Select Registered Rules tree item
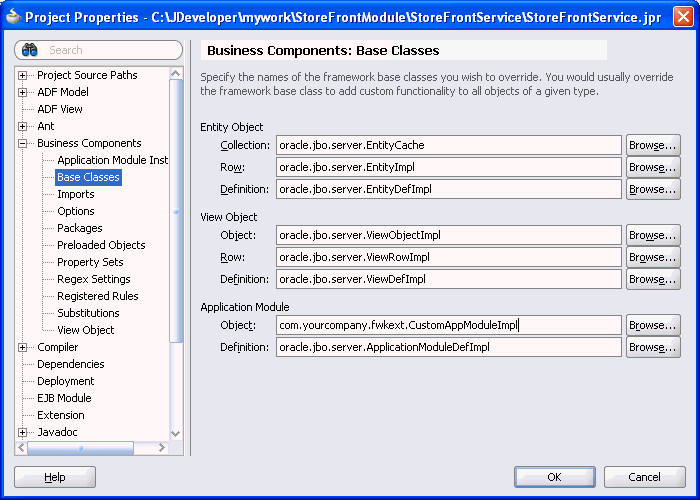700x500 pixels. pos(98,296)
